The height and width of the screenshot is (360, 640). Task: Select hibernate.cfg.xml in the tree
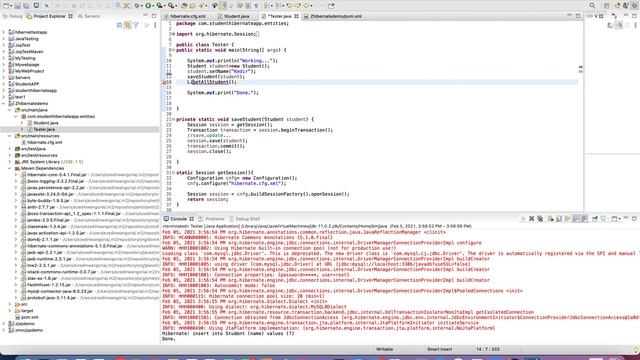pyautogui.click(x=44, y=142)
